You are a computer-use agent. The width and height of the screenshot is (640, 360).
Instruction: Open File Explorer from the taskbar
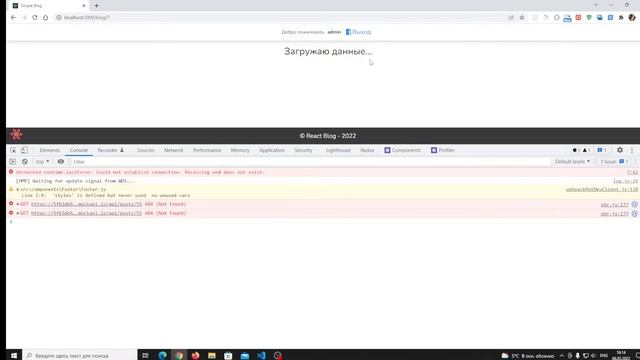tap(212, 356)
